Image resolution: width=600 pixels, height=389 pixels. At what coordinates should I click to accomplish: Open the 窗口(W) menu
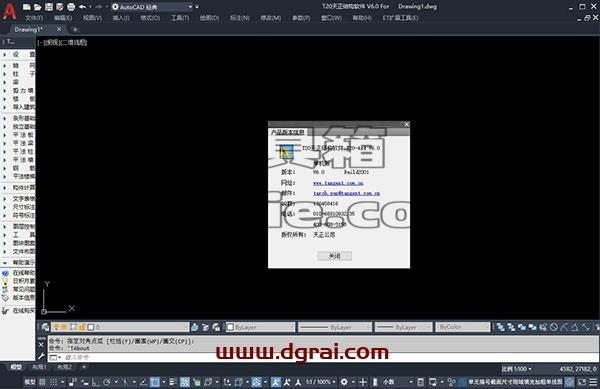coord(331,18)
